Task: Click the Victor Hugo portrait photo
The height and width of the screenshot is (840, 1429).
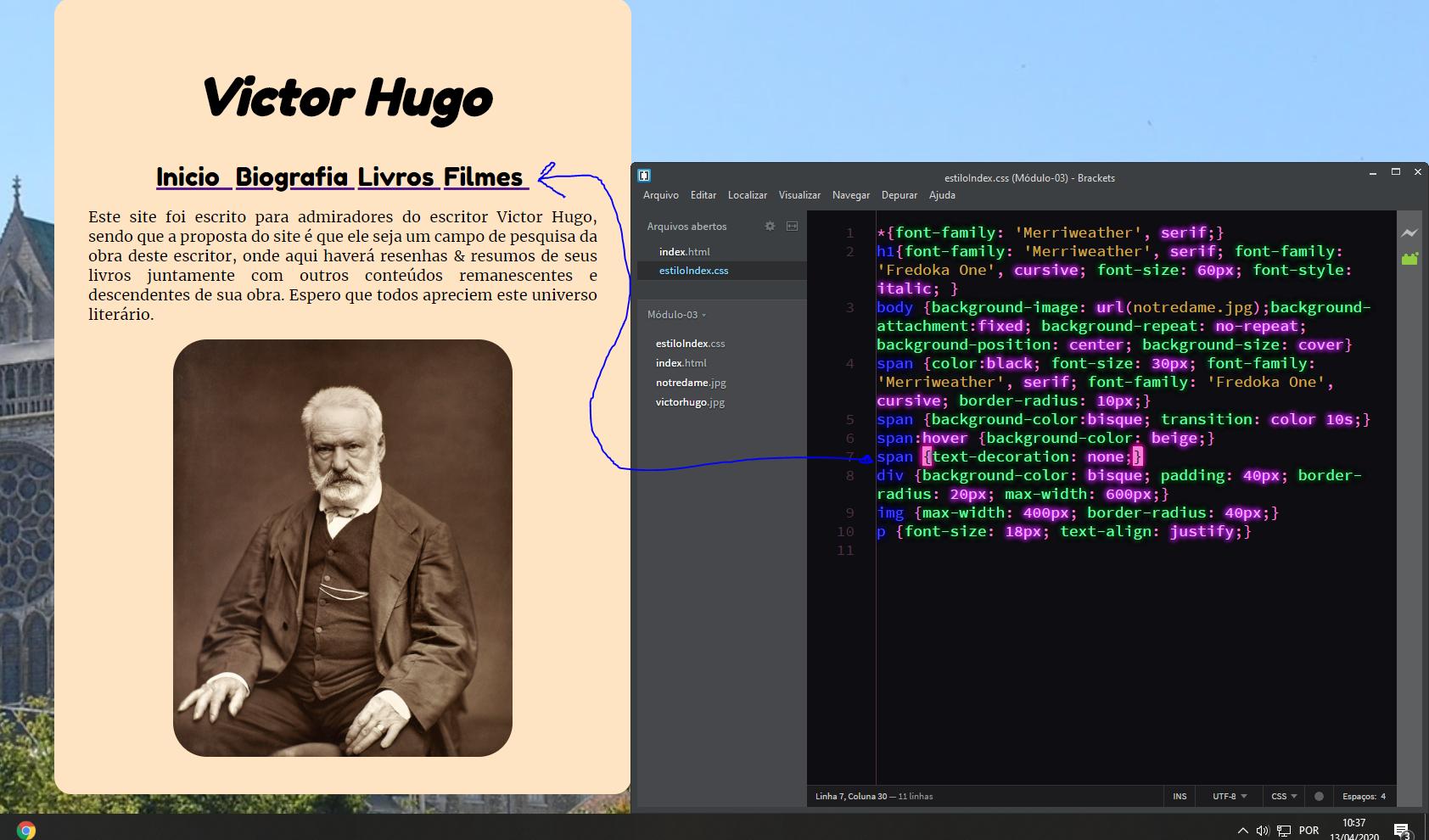Action: point(343,548)
